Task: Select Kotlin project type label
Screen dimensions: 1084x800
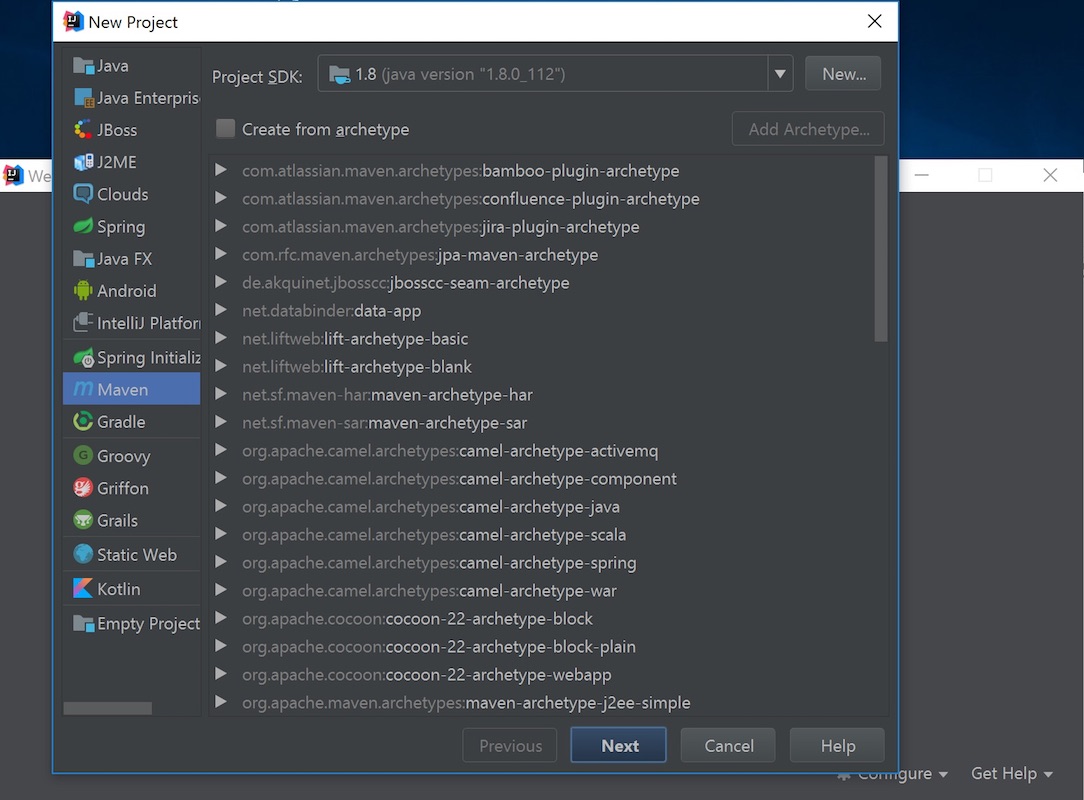Action: [x=118, y=588]
